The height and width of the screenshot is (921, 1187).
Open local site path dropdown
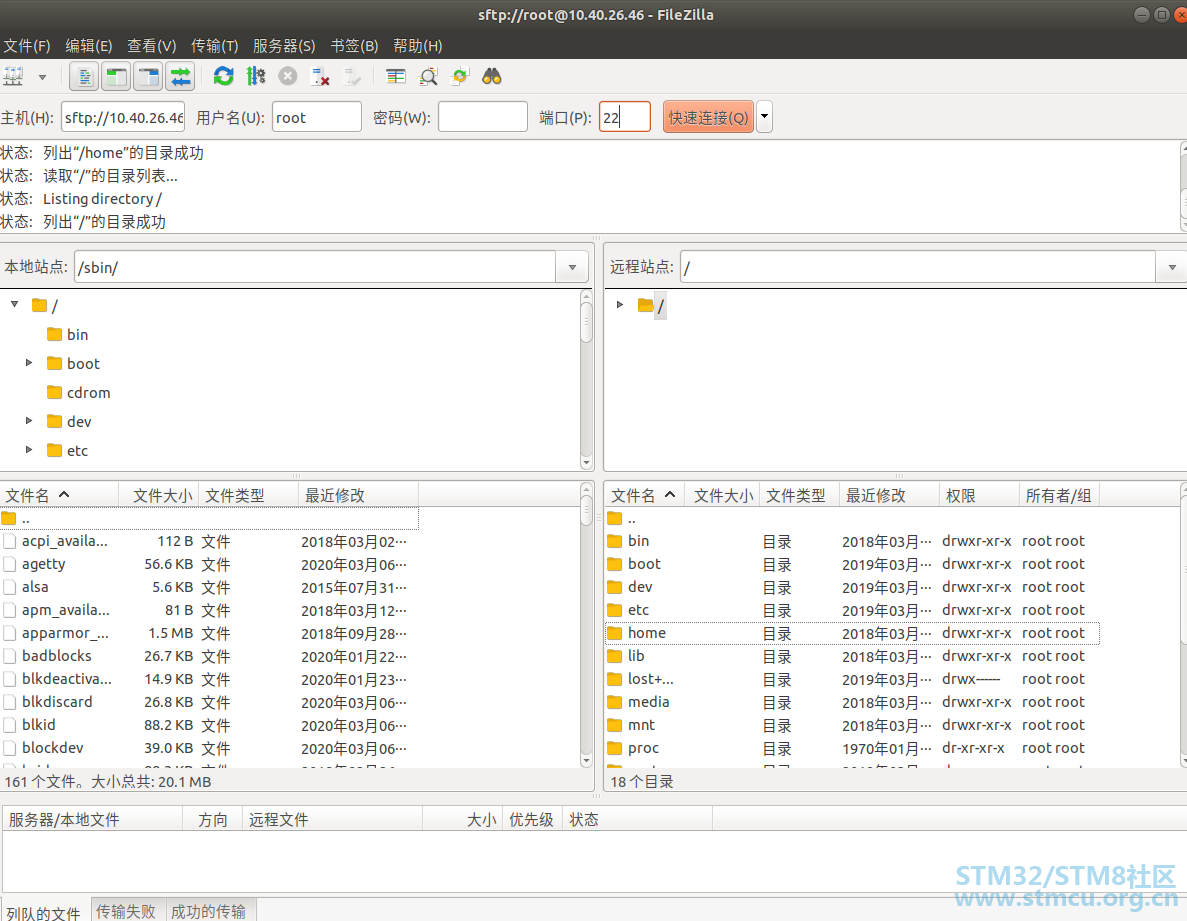pyautogui.click(x=572, y=267)
